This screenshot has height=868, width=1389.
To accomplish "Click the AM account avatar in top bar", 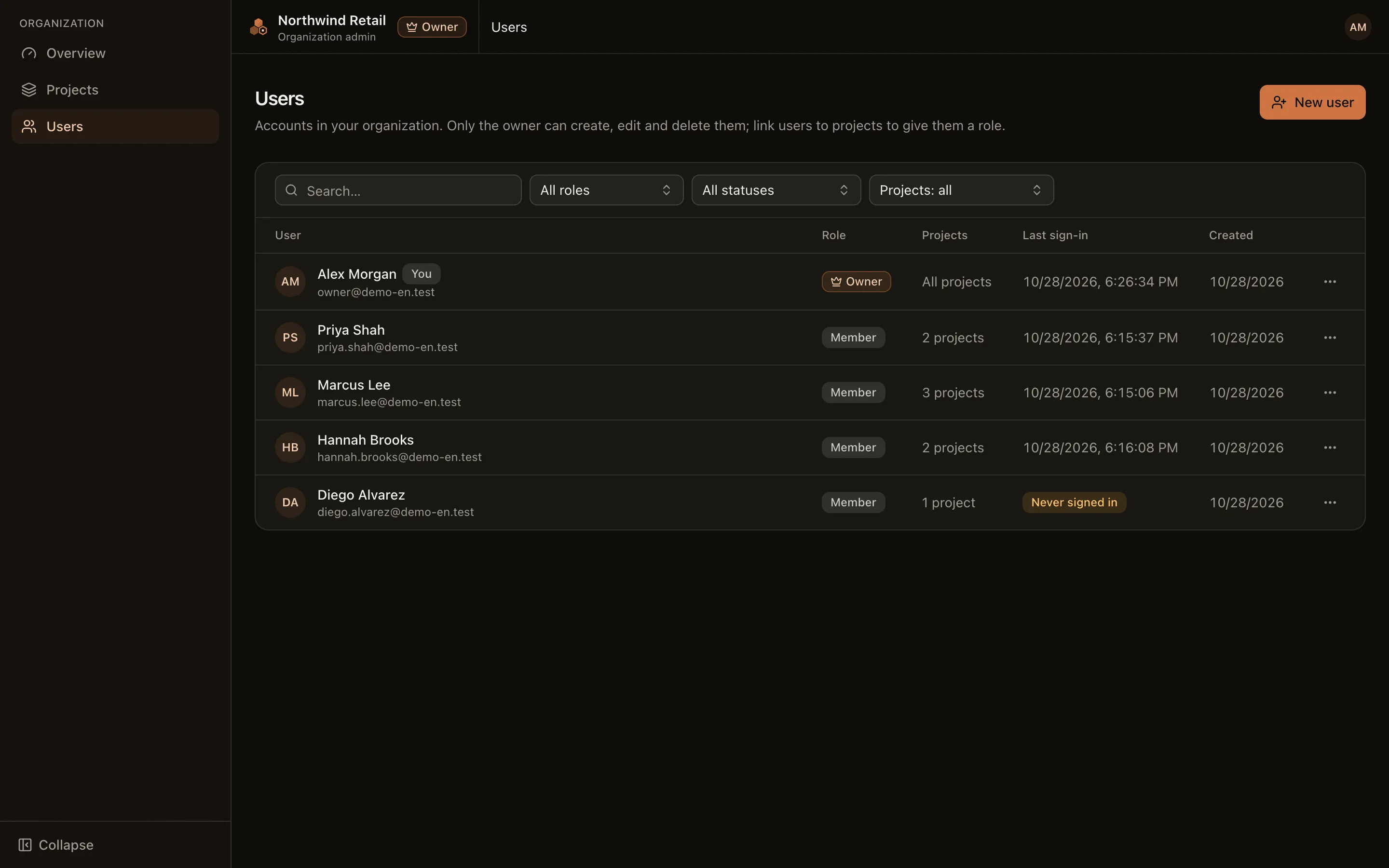I will coord(1358,27).
